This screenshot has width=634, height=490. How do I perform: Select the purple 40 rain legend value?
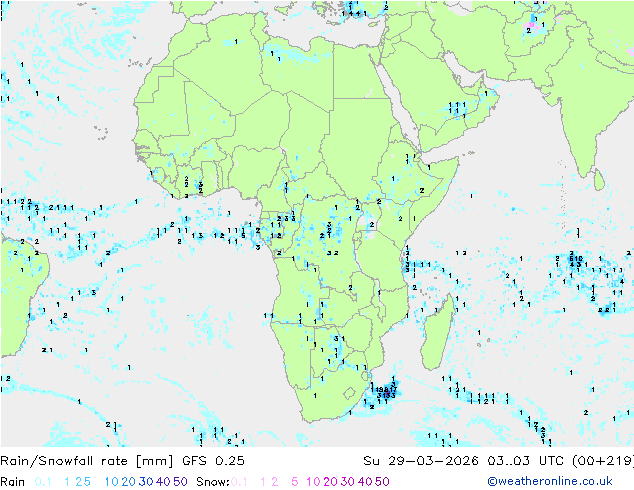(163, 482)
